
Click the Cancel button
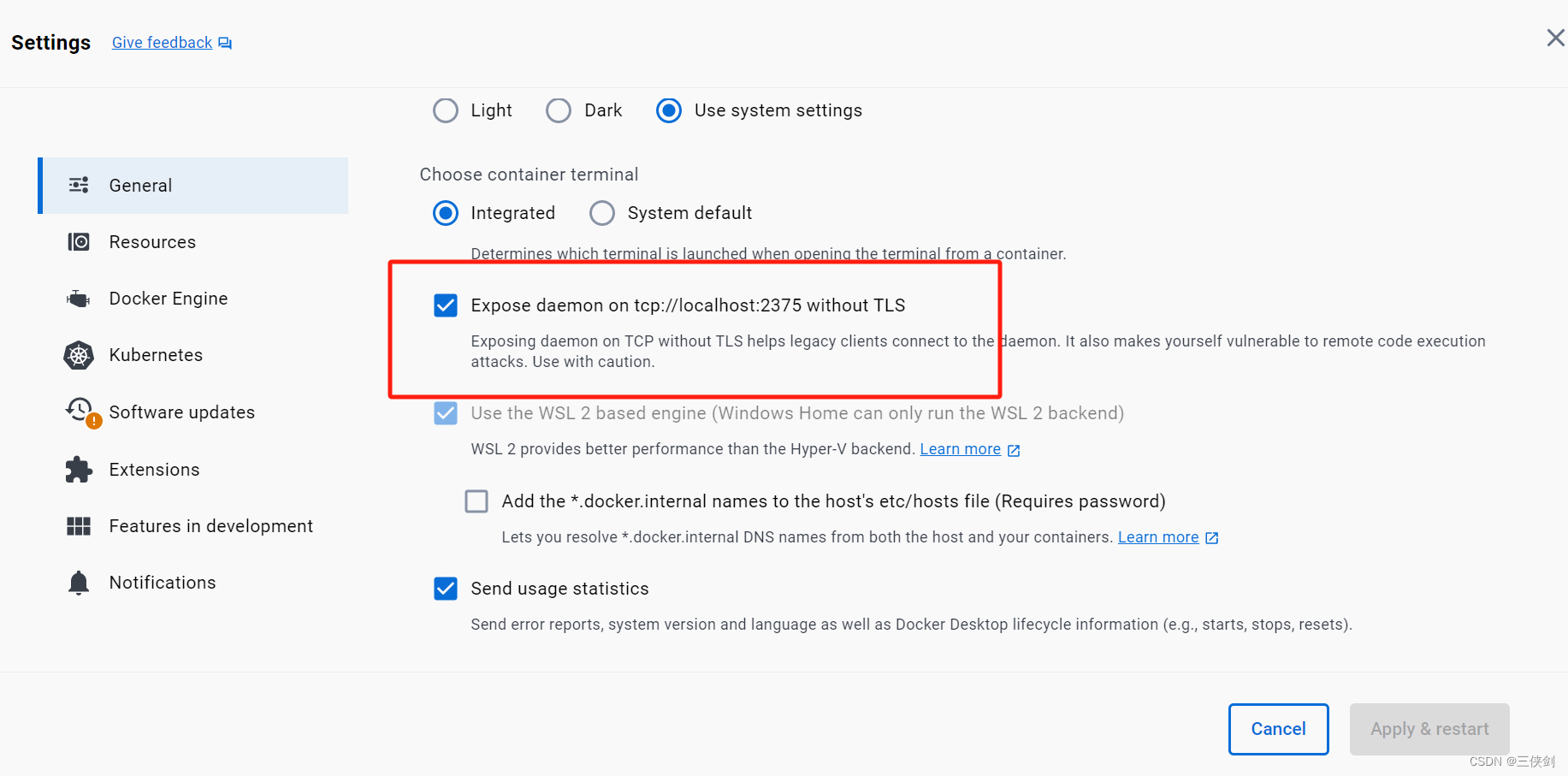(x=1278, y=729)
